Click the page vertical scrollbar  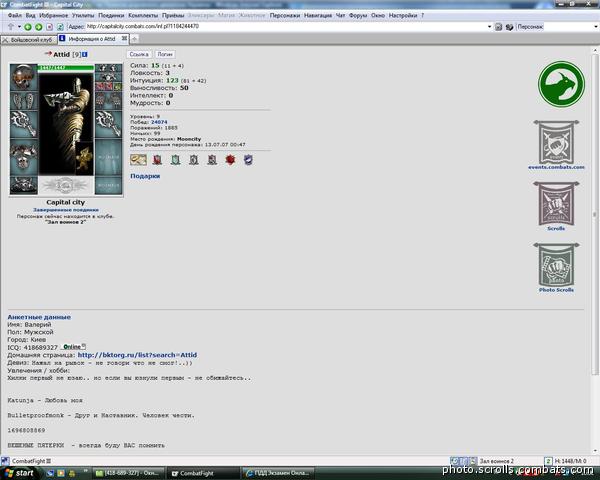[x=595, y=214]
